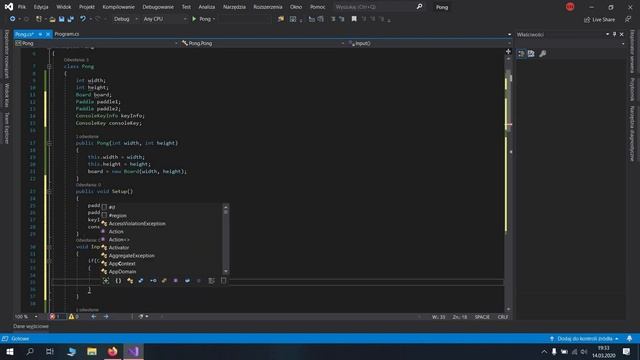
Task: Pin the Właściwości panel with pushpin icon
Action: (614, 35)
